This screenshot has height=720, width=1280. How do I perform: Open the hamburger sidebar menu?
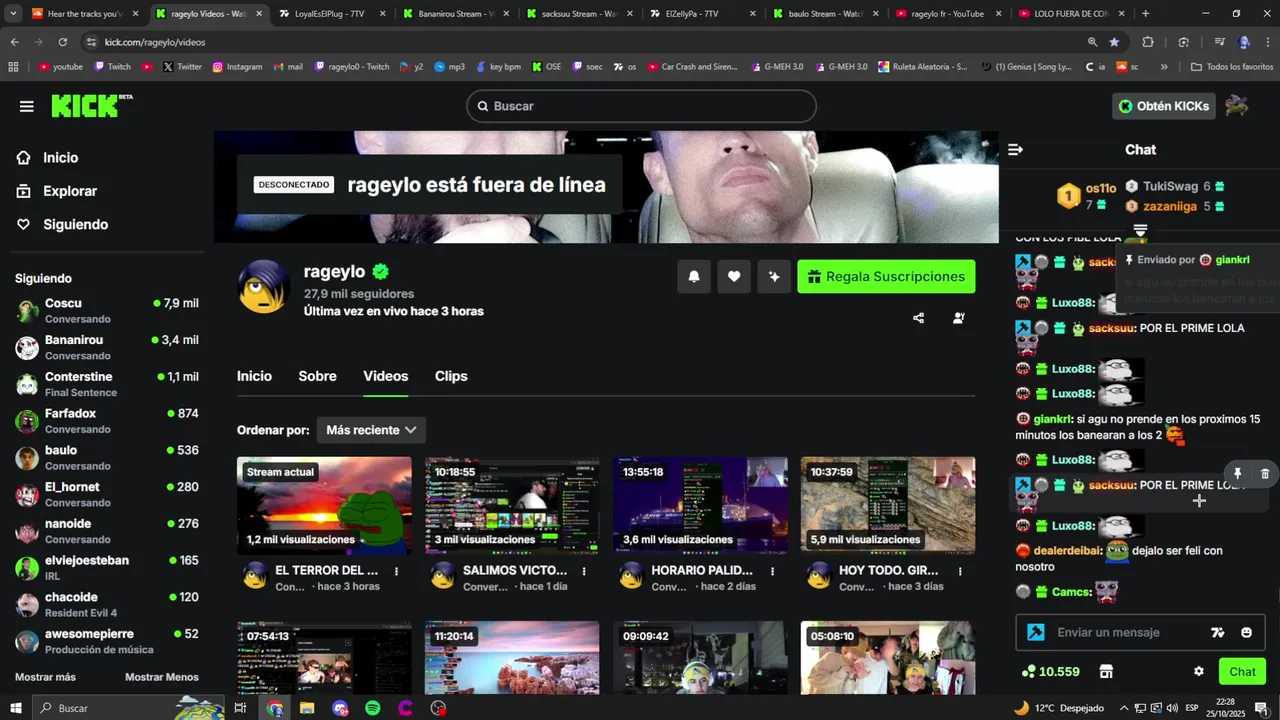point(27,106)
